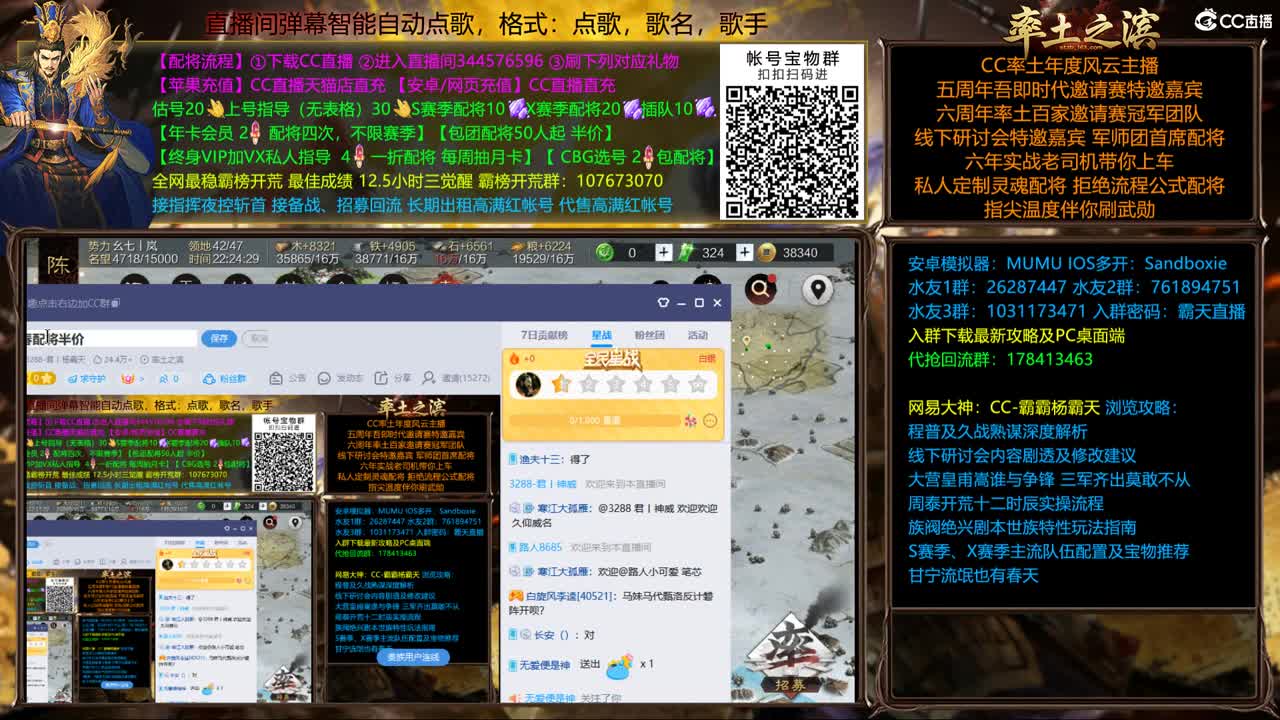Click streamer avatar in star battle card
Screen dimensions: 1280x720
(x=528, y=384)
